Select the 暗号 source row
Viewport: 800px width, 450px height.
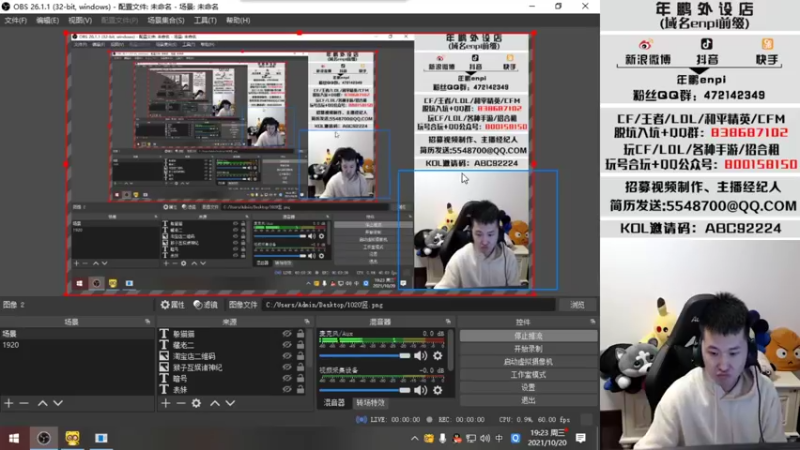[x=232, y=379]
